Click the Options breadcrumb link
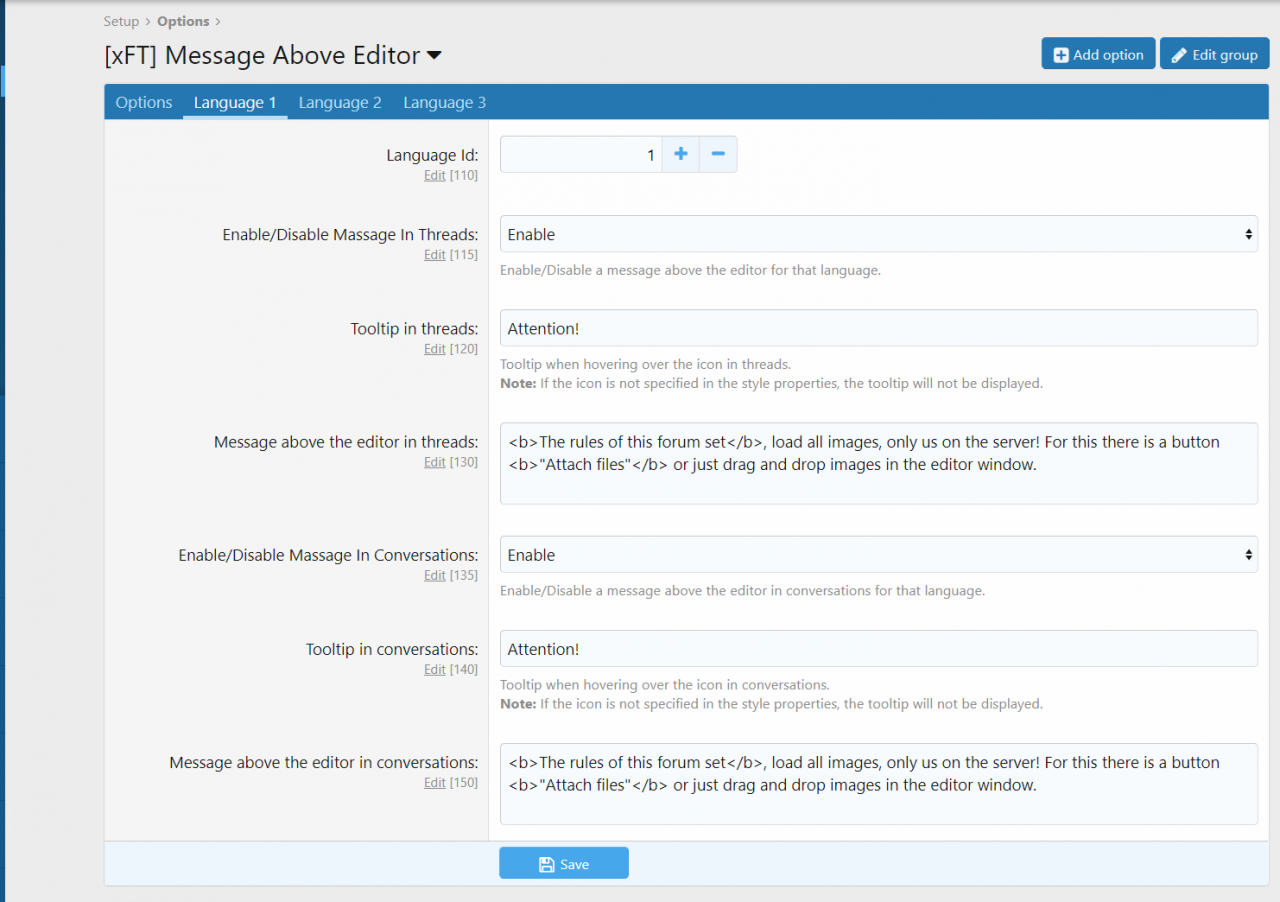Image resolution: width=1280 pixels, height=902 pixels. pos(183,21)
